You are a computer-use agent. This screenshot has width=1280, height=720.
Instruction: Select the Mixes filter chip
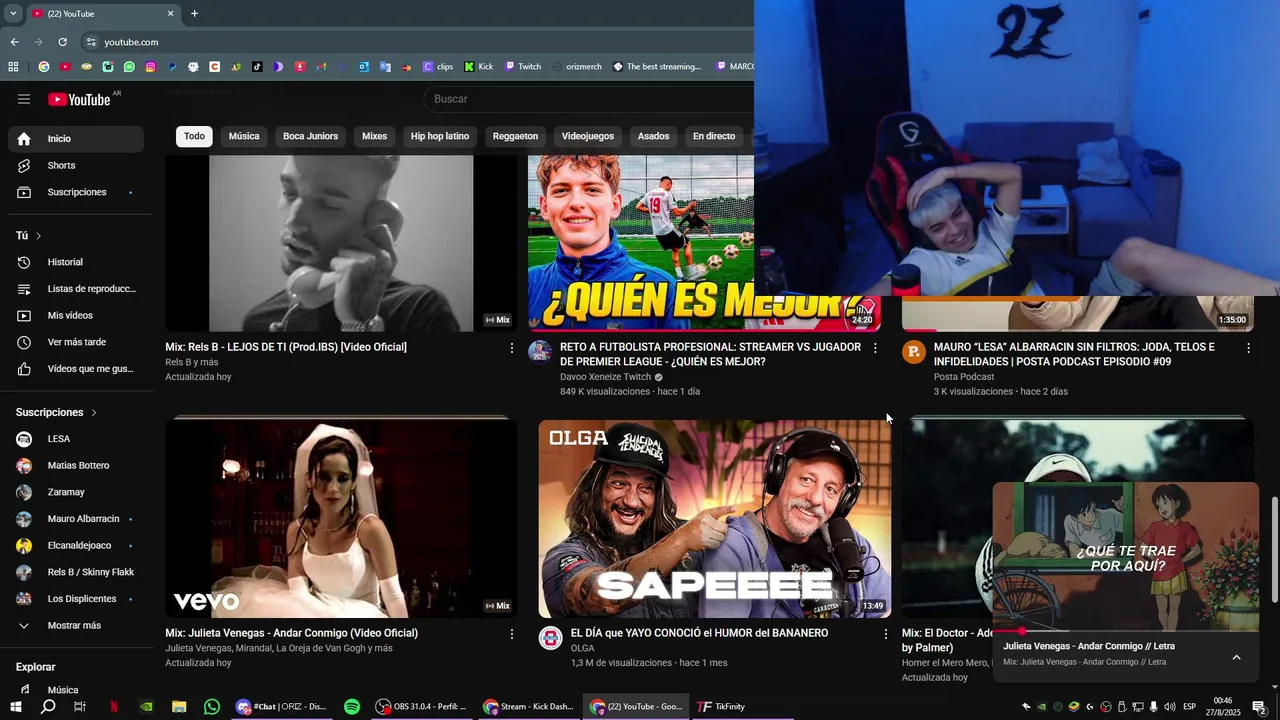point(374,136)
